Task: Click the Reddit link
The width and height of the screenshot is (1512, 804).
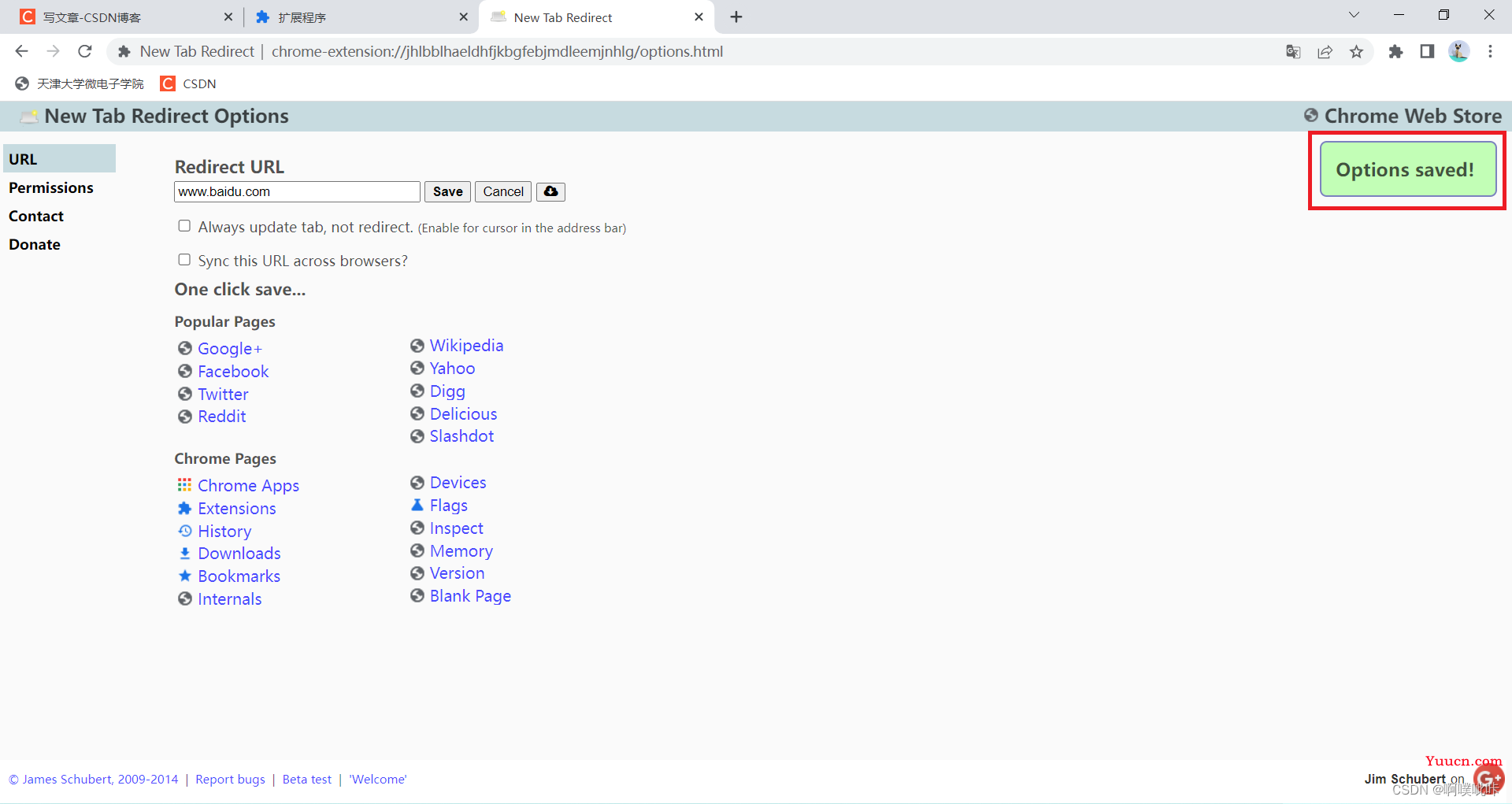Action: 222,416
